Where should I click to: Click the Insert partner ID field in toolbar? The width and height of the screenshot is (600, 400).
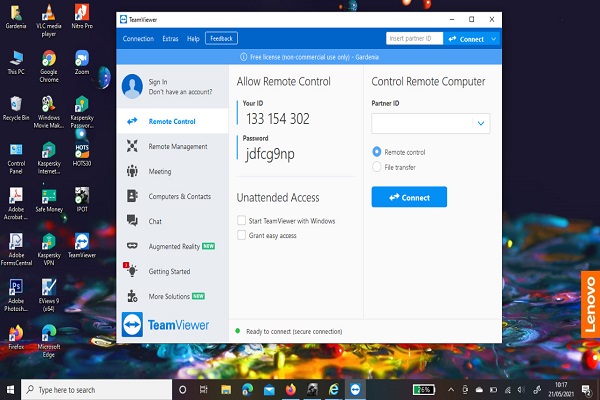click(414, 38)
